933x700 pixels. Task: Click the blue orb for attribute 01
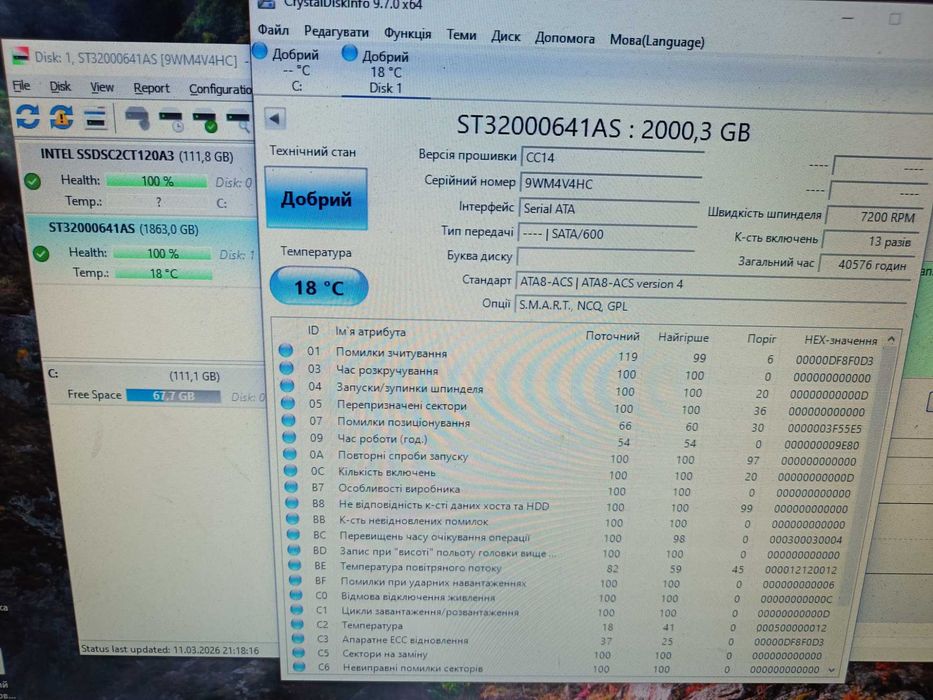286,350
